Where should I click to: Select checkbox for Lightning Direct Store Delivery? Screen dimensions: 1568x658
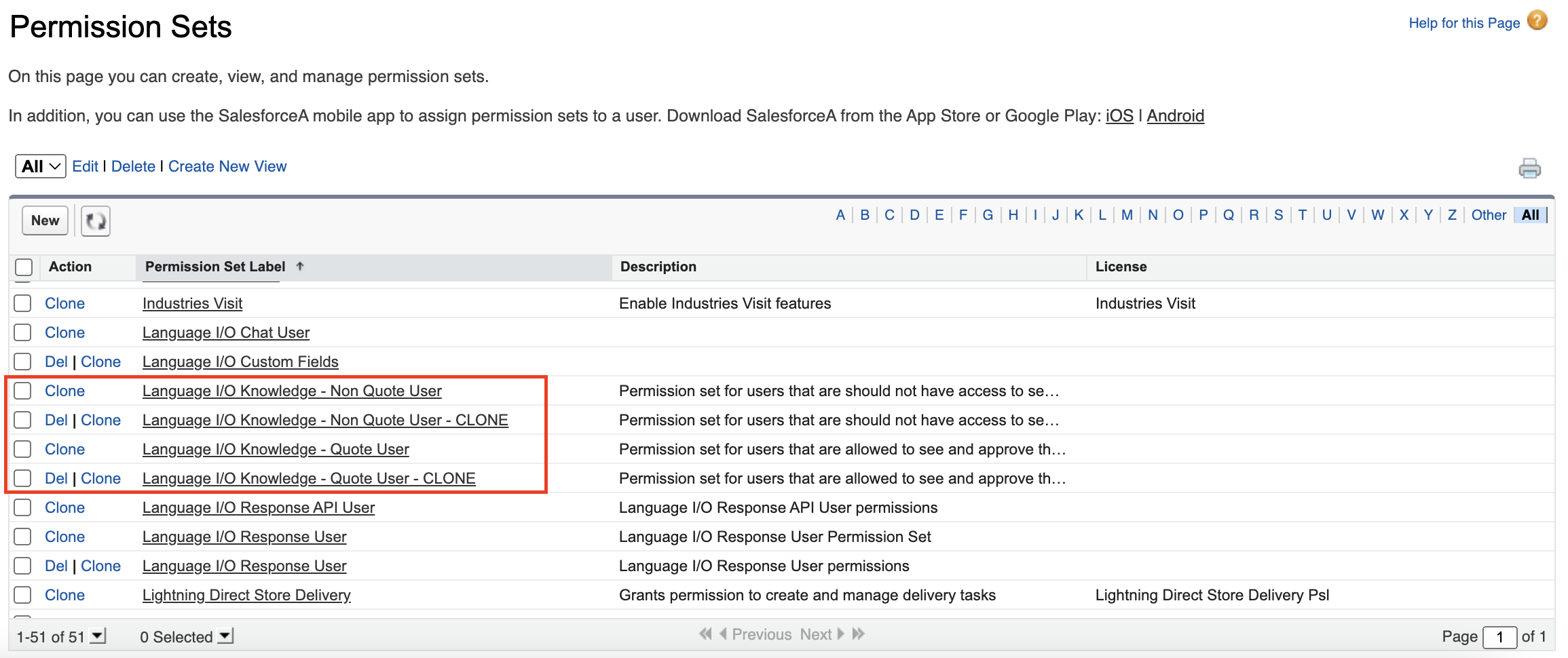pyautogui.click(x=23, y=595)
